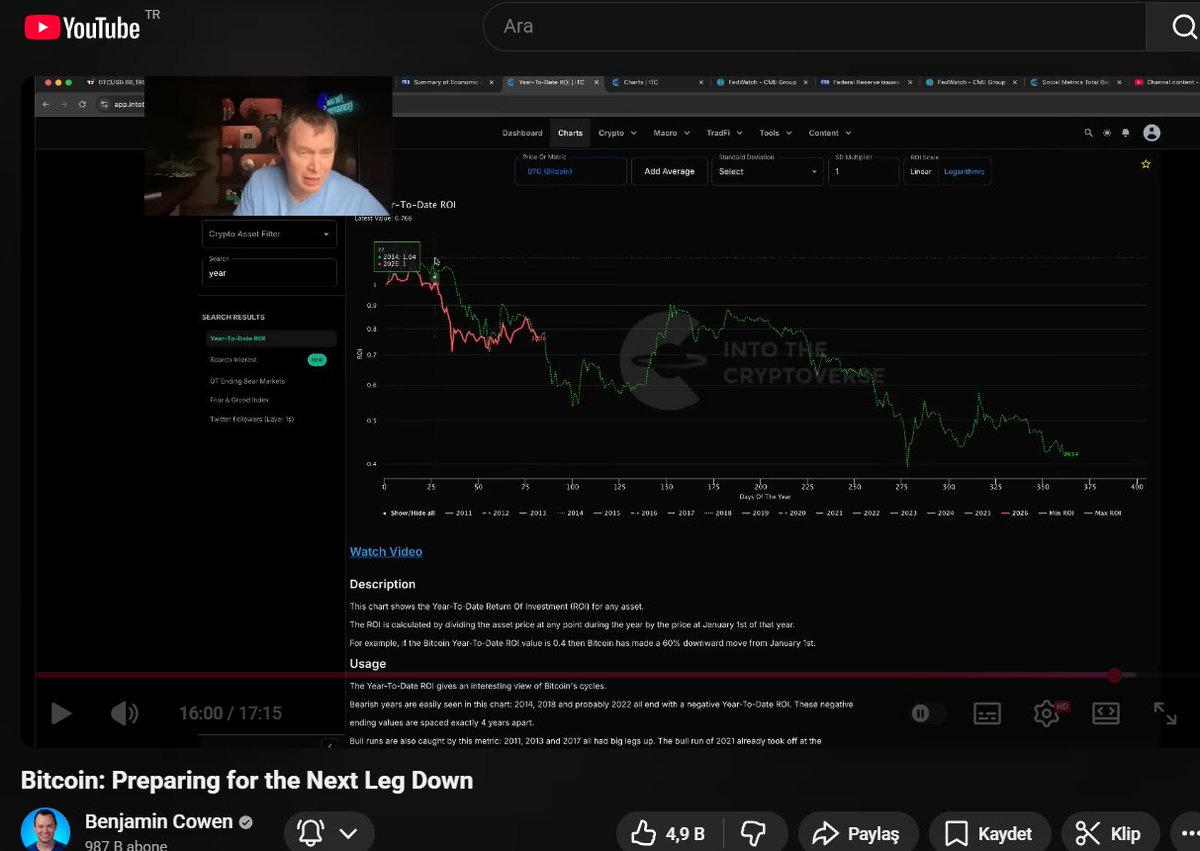Expand the notification options chevron
This screenshot has width=1200, height=851.
click(348, 833)
